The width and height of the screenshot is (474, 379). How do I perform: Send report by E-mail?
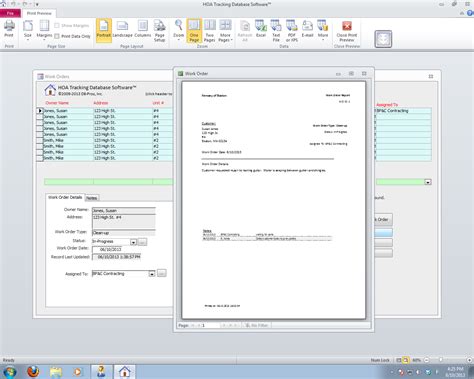pos(307,29)
